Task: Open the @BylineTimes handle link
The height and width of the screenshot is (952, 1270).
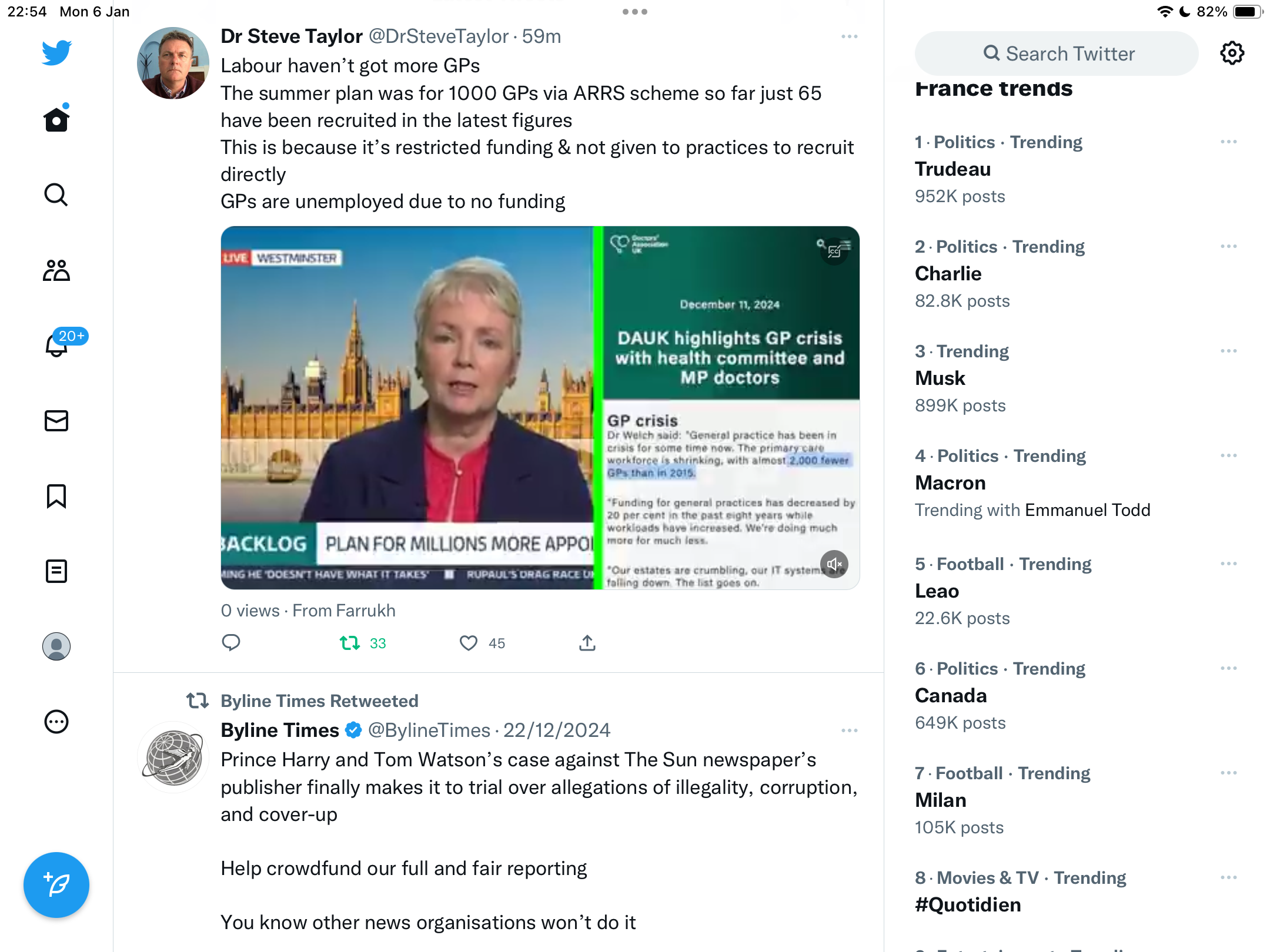Action: click(429, 730)
